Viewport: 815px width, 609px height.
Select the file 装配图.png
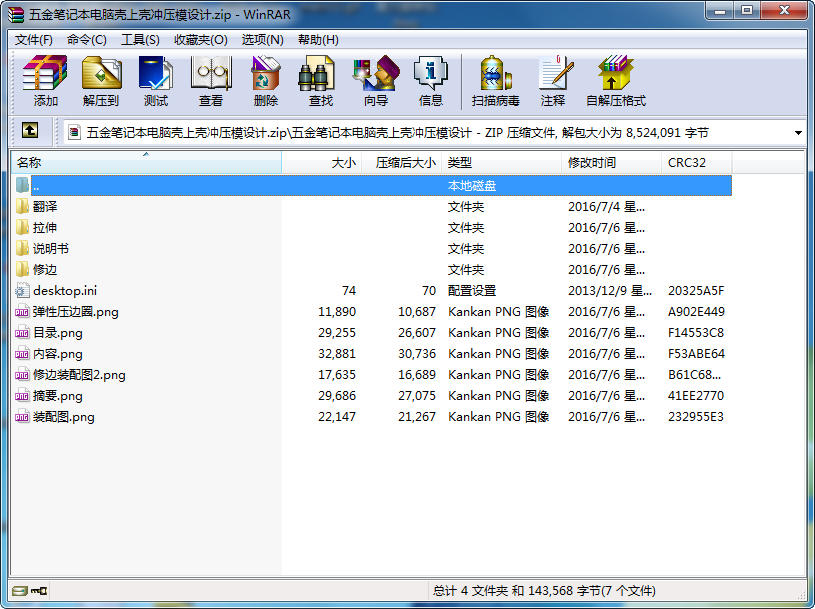point(64,417)
